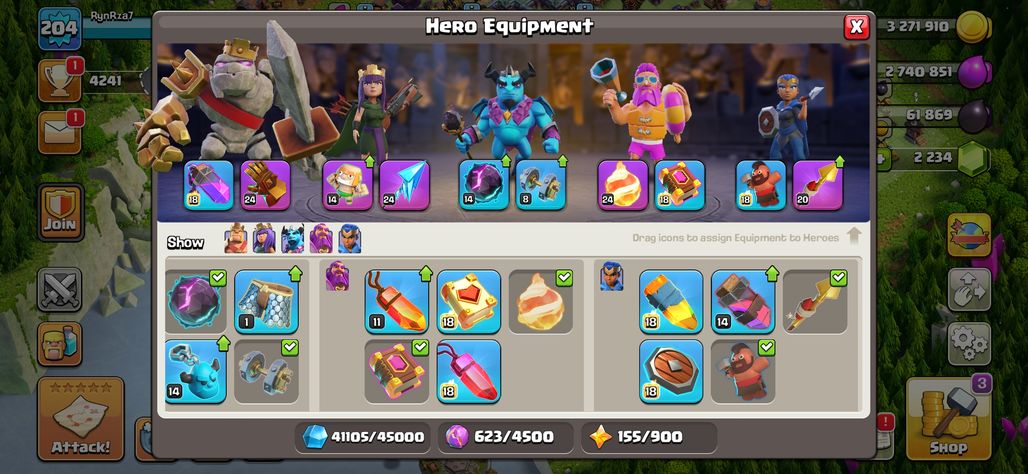The width and height of the screenshot is (1028, 474).
Task: Tap the Shiny Ore counter 41105/45000
Action: (x=363, y=437)
